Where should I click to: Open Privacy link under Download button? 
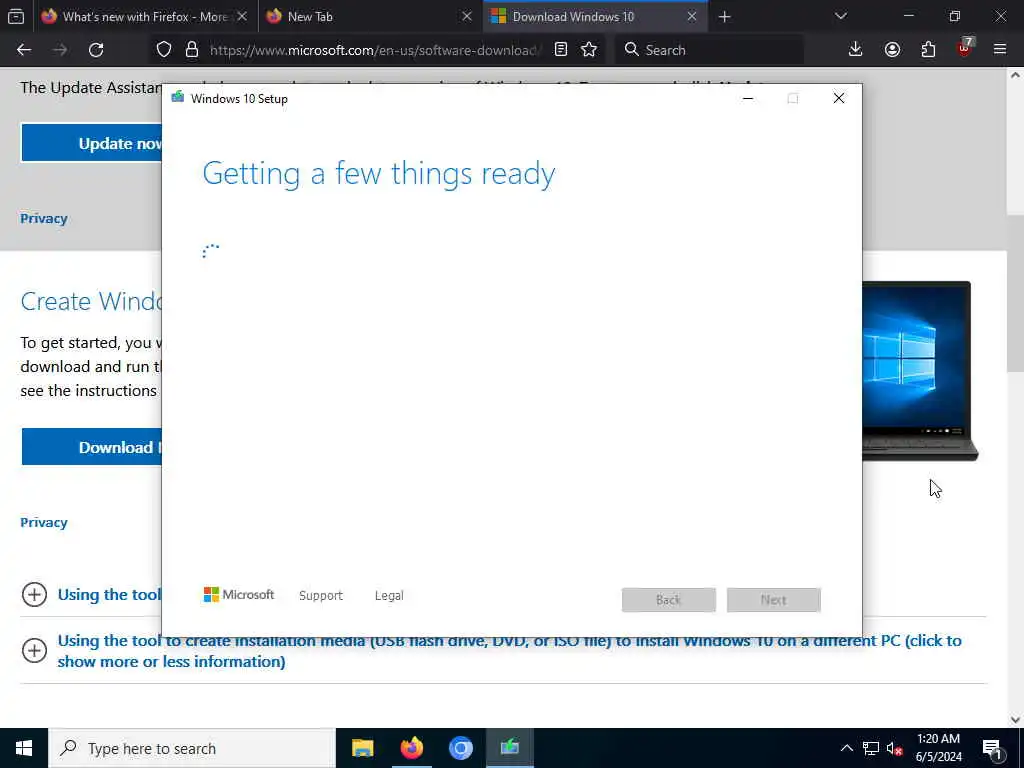pos(44,522)
